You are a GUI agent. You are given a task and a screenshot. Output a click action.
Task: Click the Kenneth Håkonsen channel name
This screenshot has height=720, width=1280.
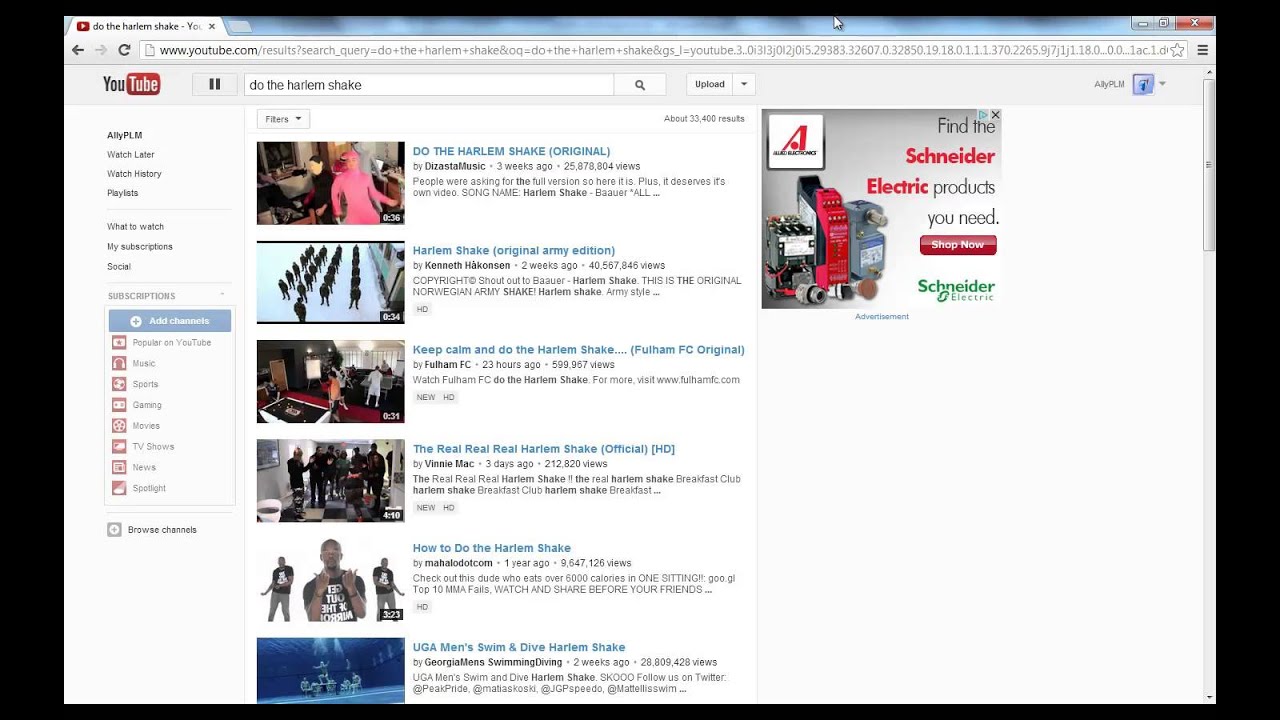click(x=467, y=266)
